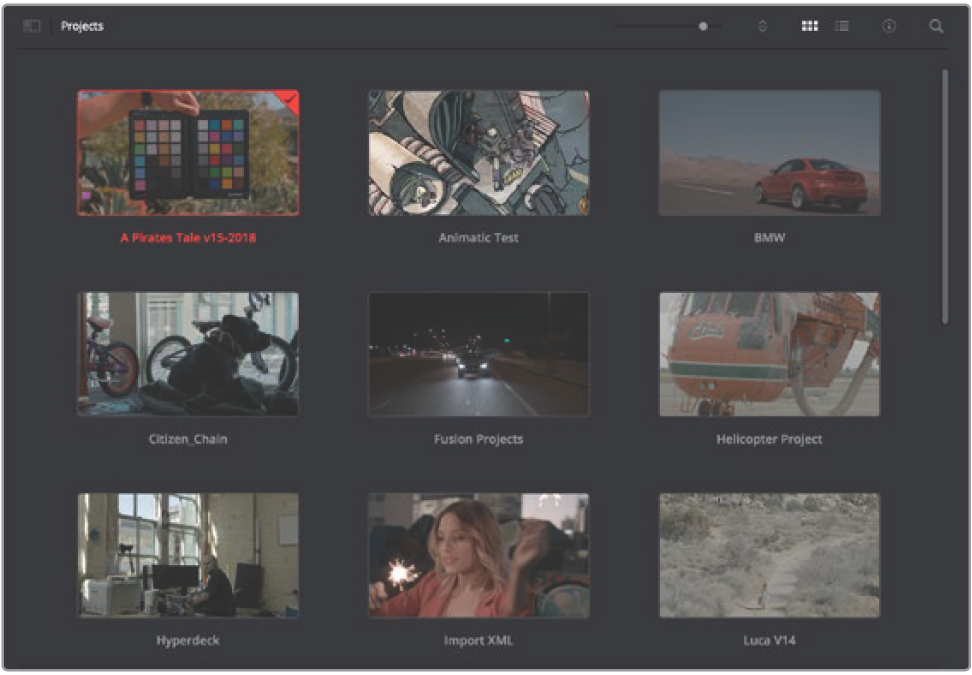The image size is (972, 675).
Task: Select the Fusion Projects thumbnail
Action: pos(479,355)
